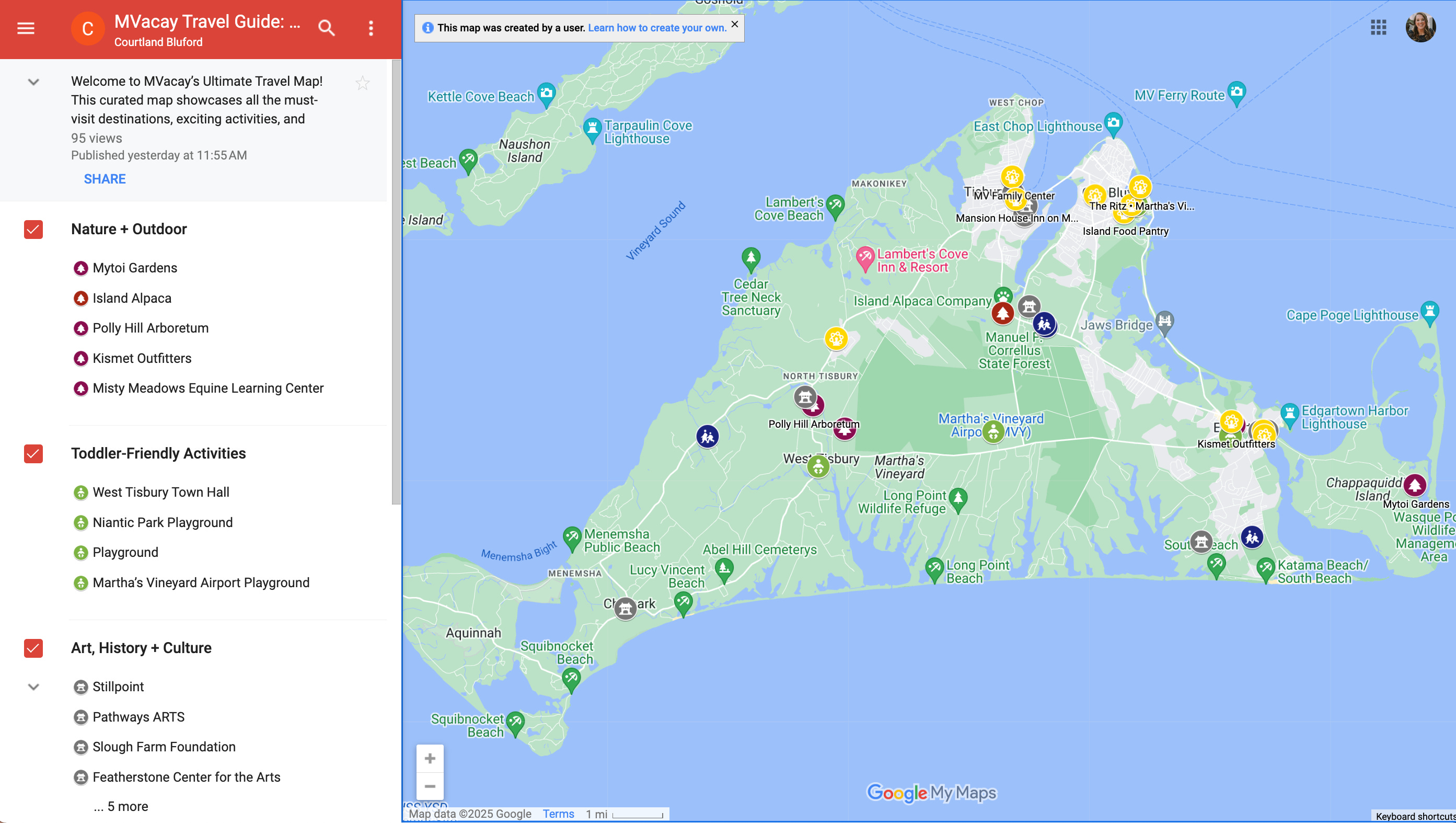Click the Menemsha Public Beach pin
1456x823 pixels.
[571, 537]
